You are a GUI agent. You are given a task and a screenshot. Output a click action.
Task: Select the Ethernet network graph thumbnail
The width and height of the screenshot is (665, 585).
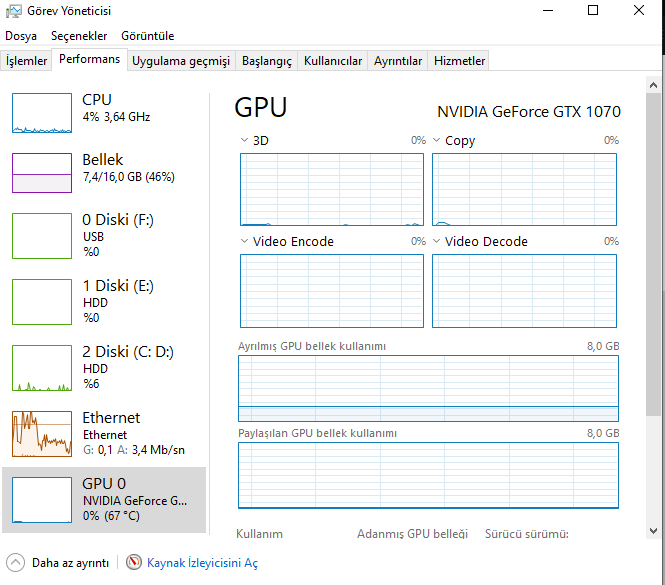click(42, 433)
